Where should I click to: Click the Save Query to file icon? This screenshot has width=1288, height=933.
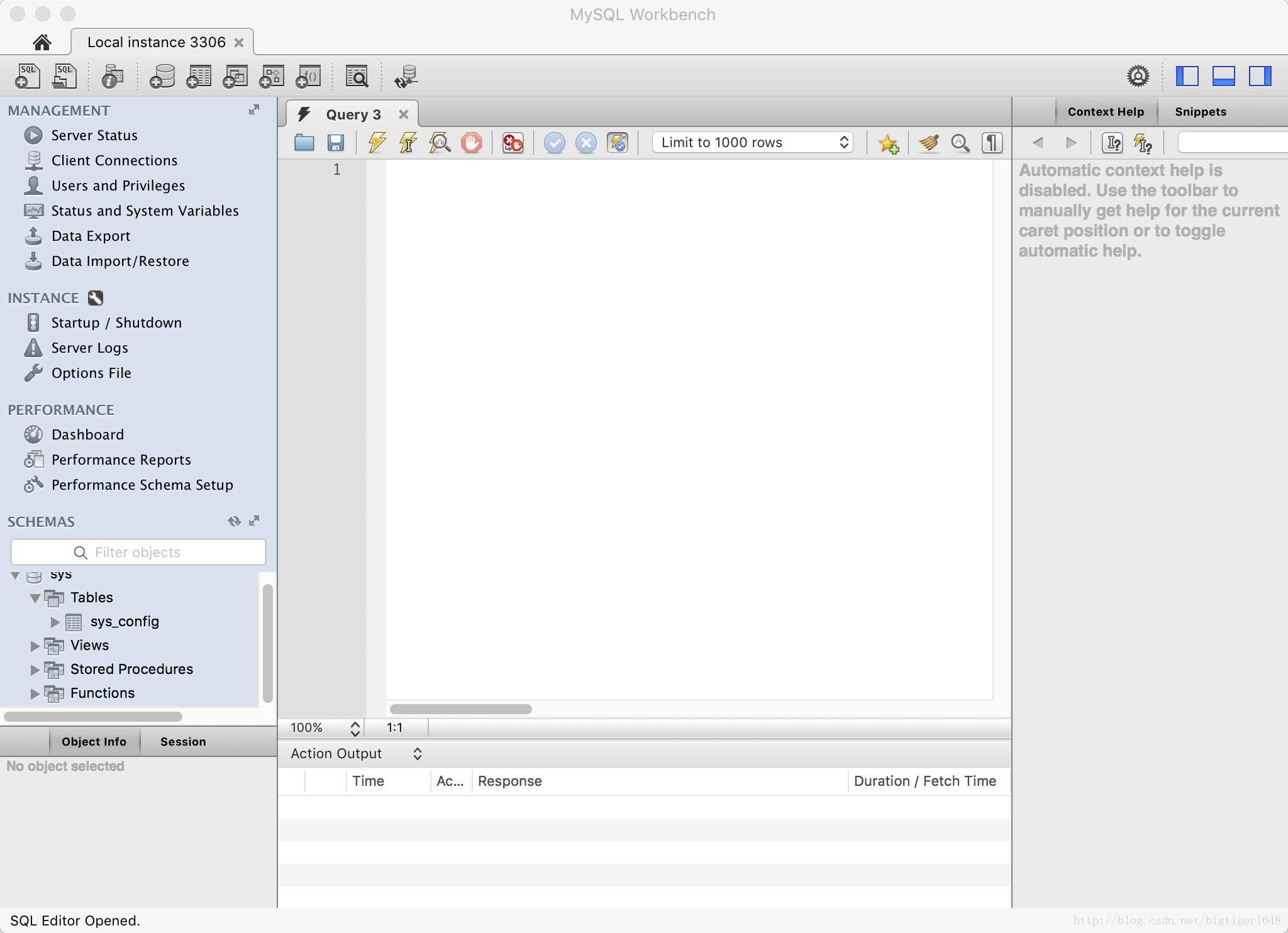[x=337, y=142]
